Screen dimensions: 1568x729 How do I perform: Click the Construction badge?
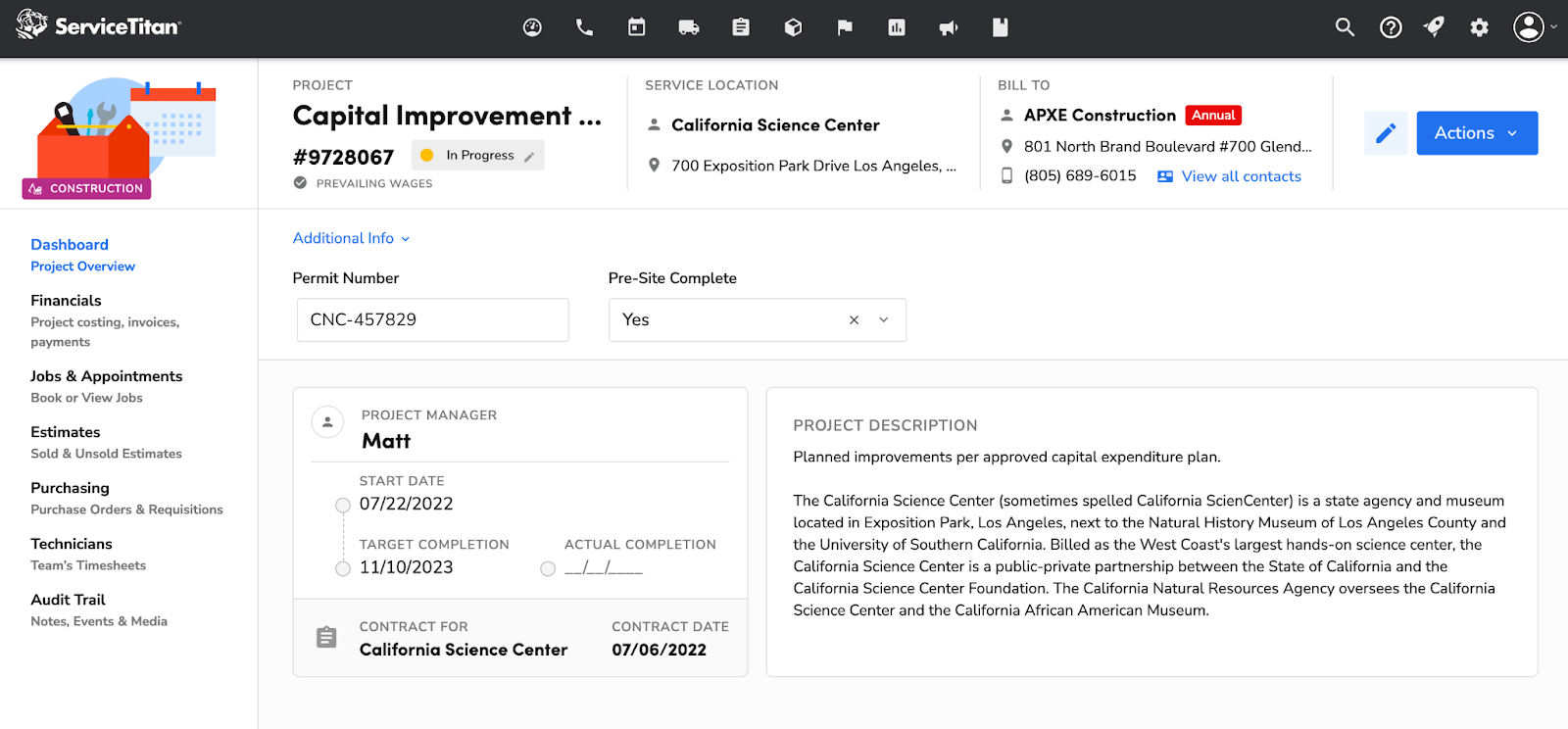coord(86,188)
